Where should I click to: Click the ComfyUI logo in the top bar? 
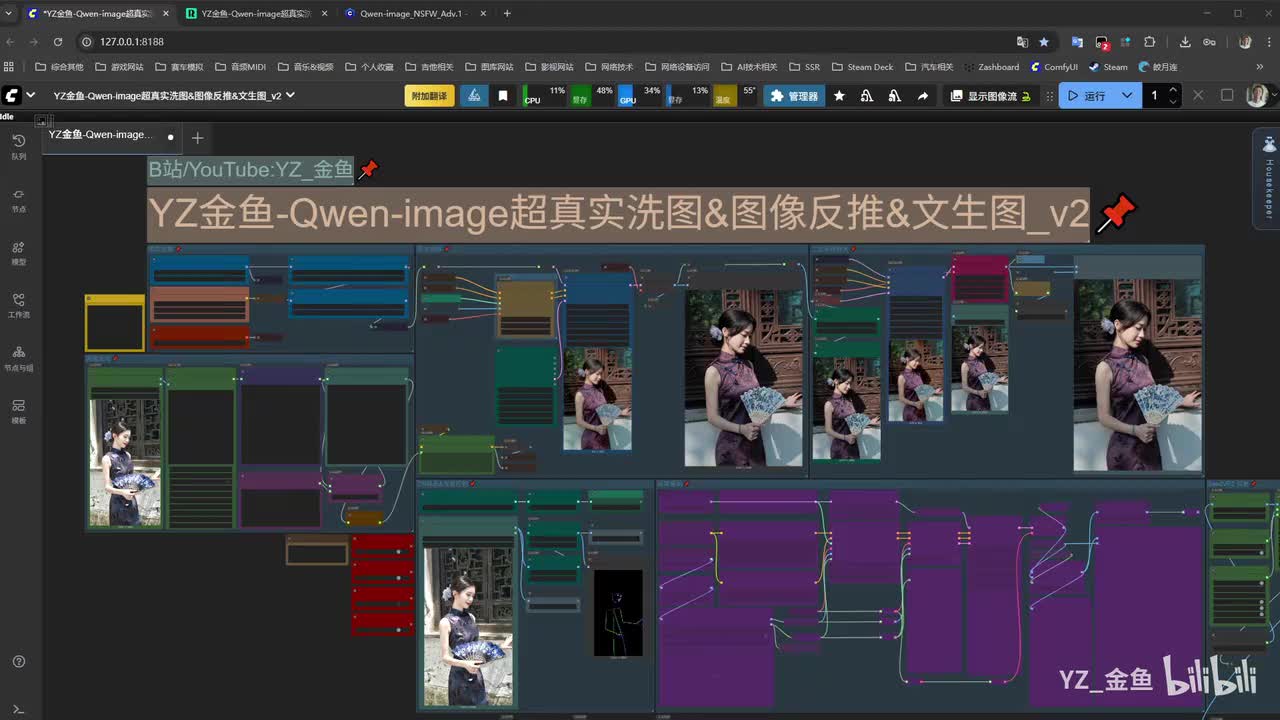pos(12,95)
